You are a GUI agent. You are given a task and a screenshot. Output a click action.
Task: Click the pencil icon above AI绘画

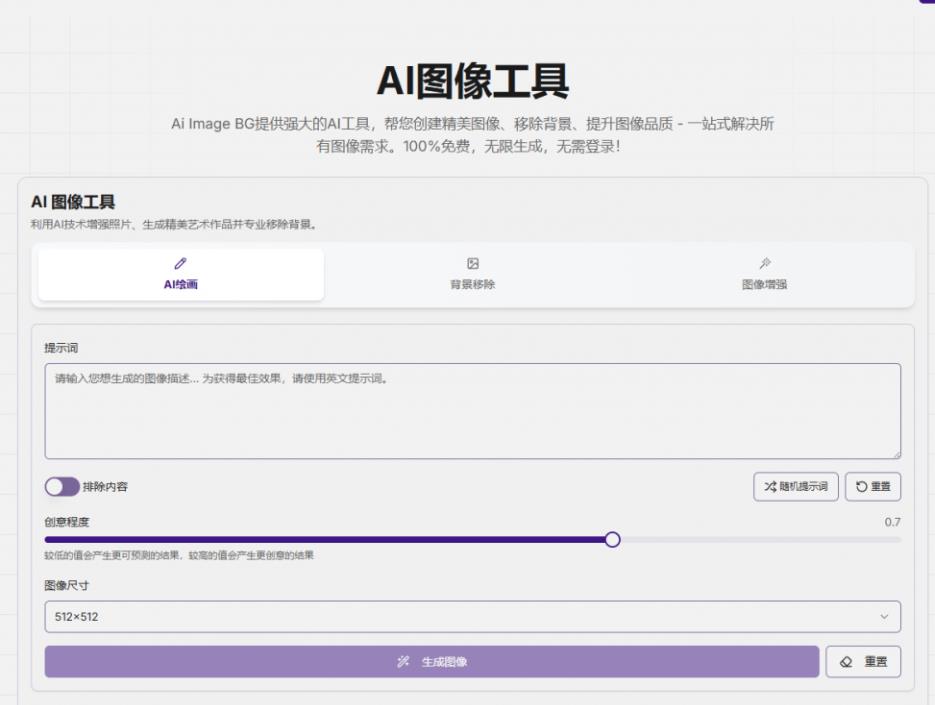pyautogui.click(x=181, y=263)
